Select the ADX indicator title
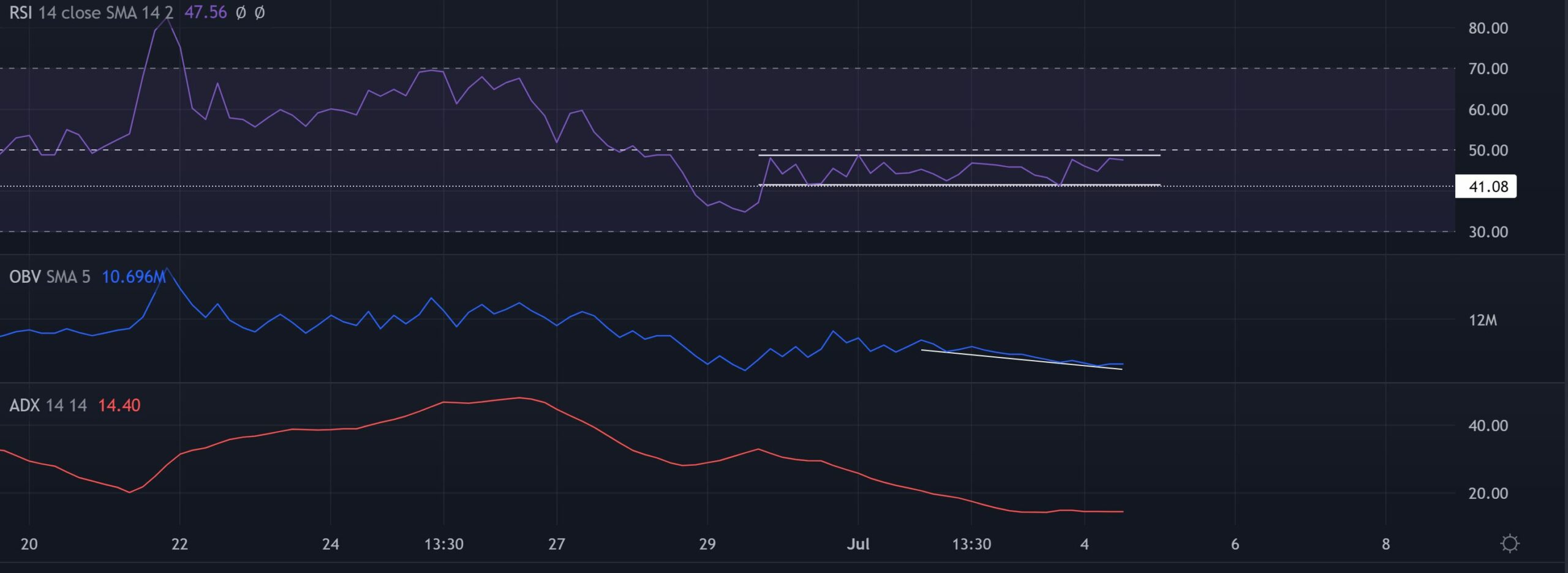Screen dimensions: 1568x573 tap(24, 405)
